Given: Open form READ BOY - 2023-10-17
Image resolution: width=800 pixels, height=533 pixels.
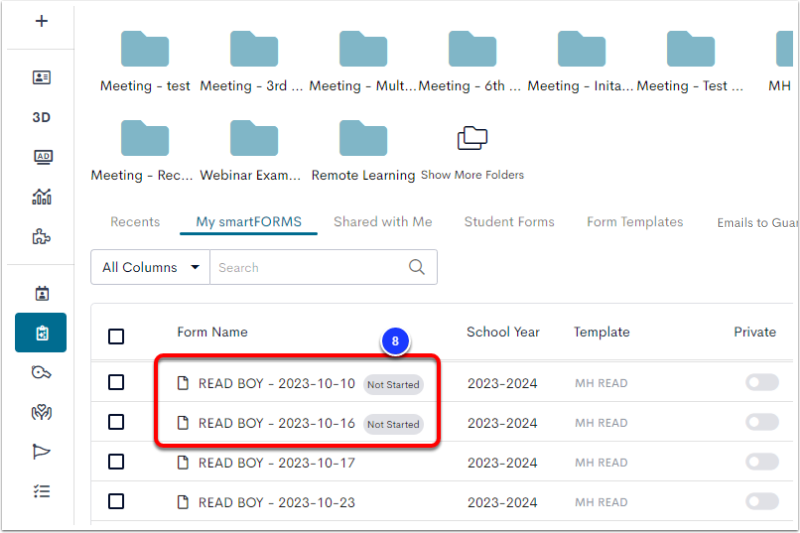Looking at the screenshot, I should pyautogui.click(x=277, y=463).
